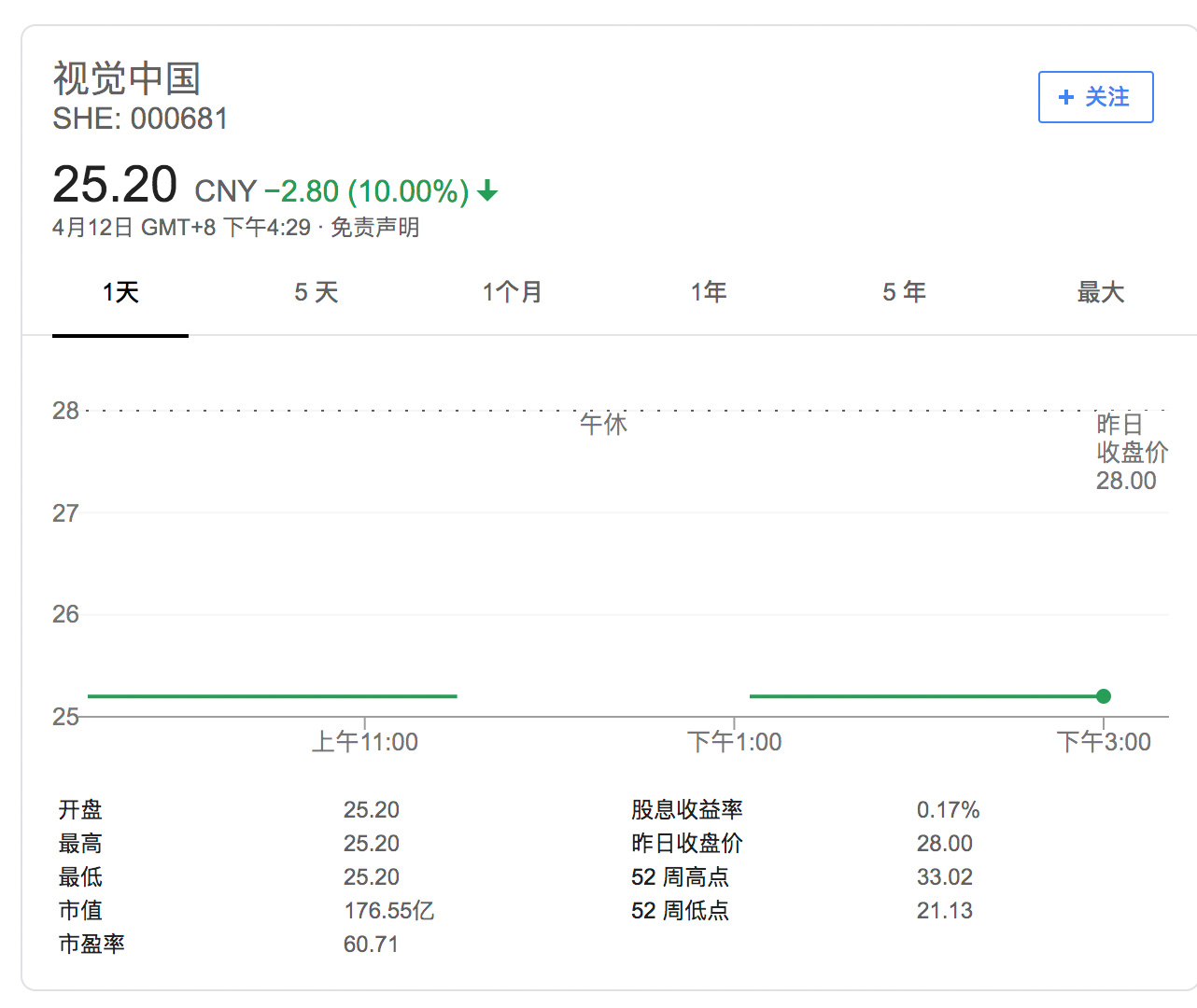
Task: Click the timestamp 4月12日 GMT+8 下午4:29
Action: click(182, 227)
